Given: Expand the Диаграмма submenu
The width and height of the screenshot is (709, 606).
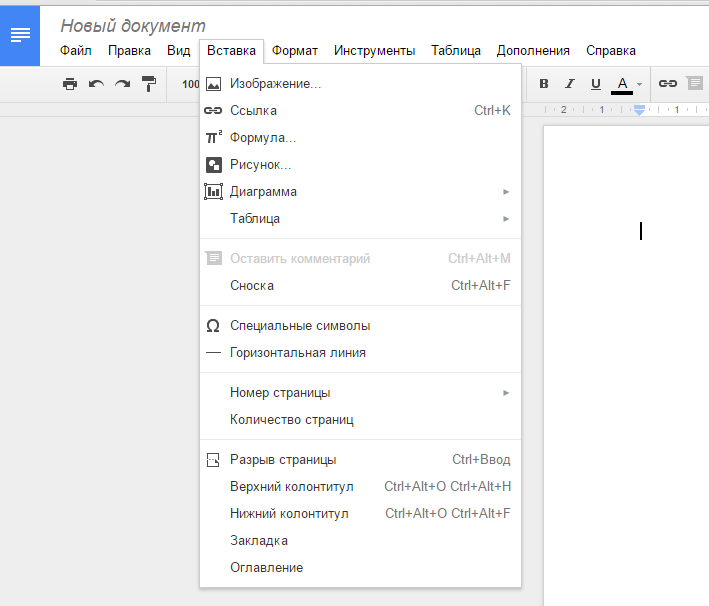Looking at the screenshot, I should 263,192.
